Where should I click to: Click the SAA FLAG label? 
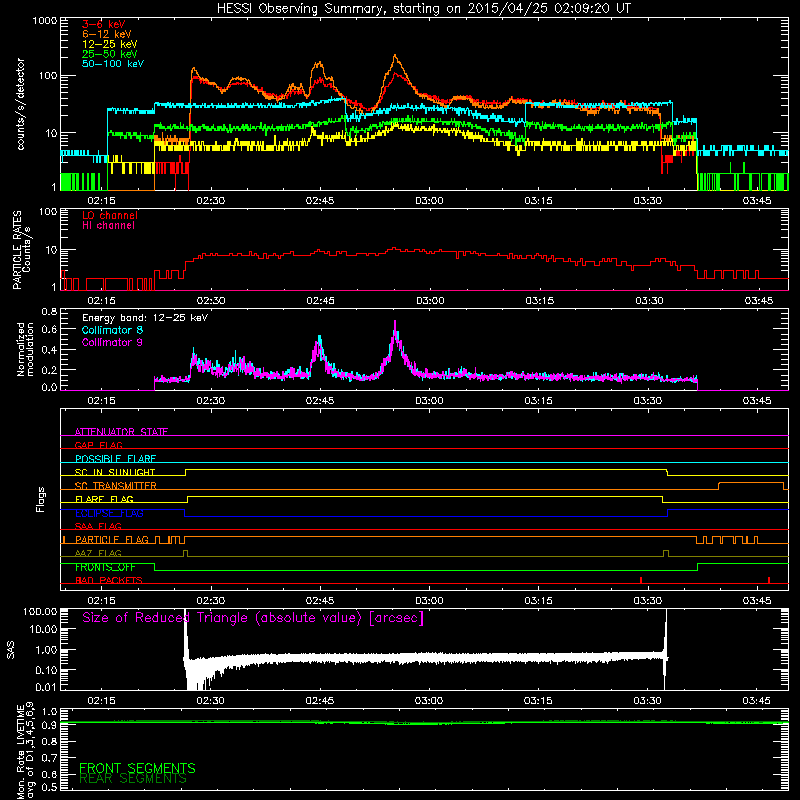coord(98,526)
